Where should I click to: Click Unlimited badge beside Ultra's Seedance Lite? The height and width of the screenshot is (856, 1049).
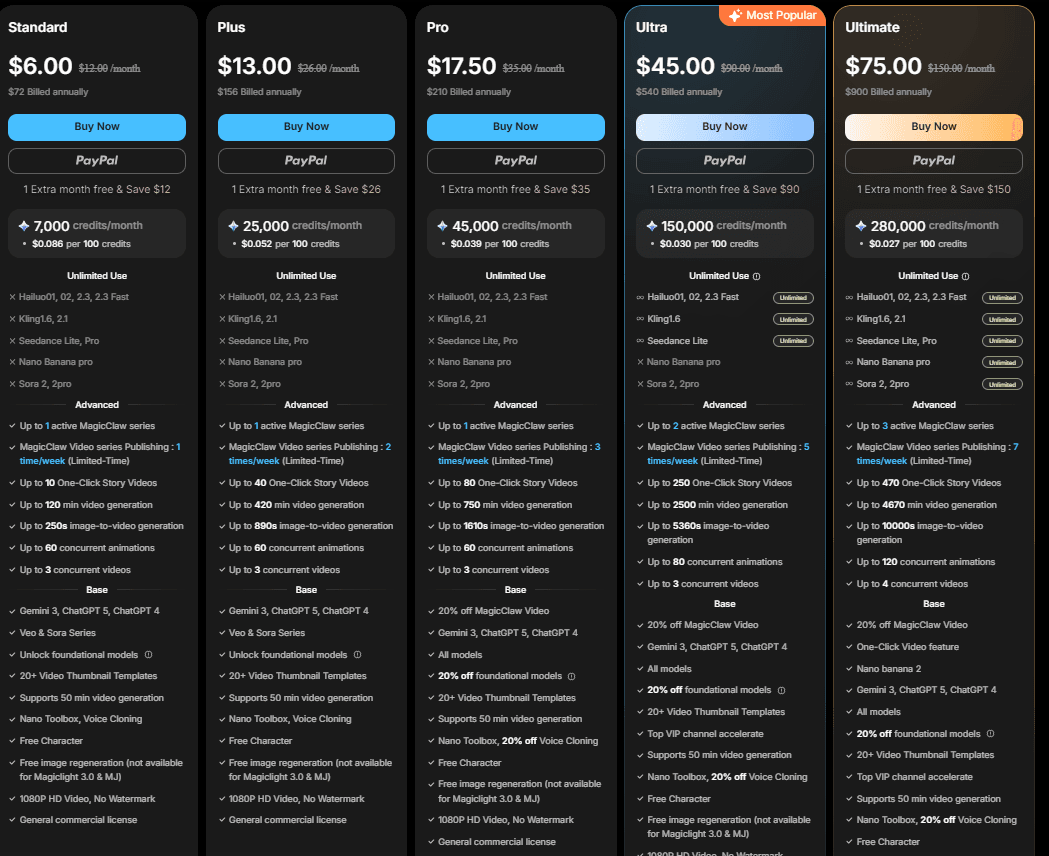[x=793, y=341]
